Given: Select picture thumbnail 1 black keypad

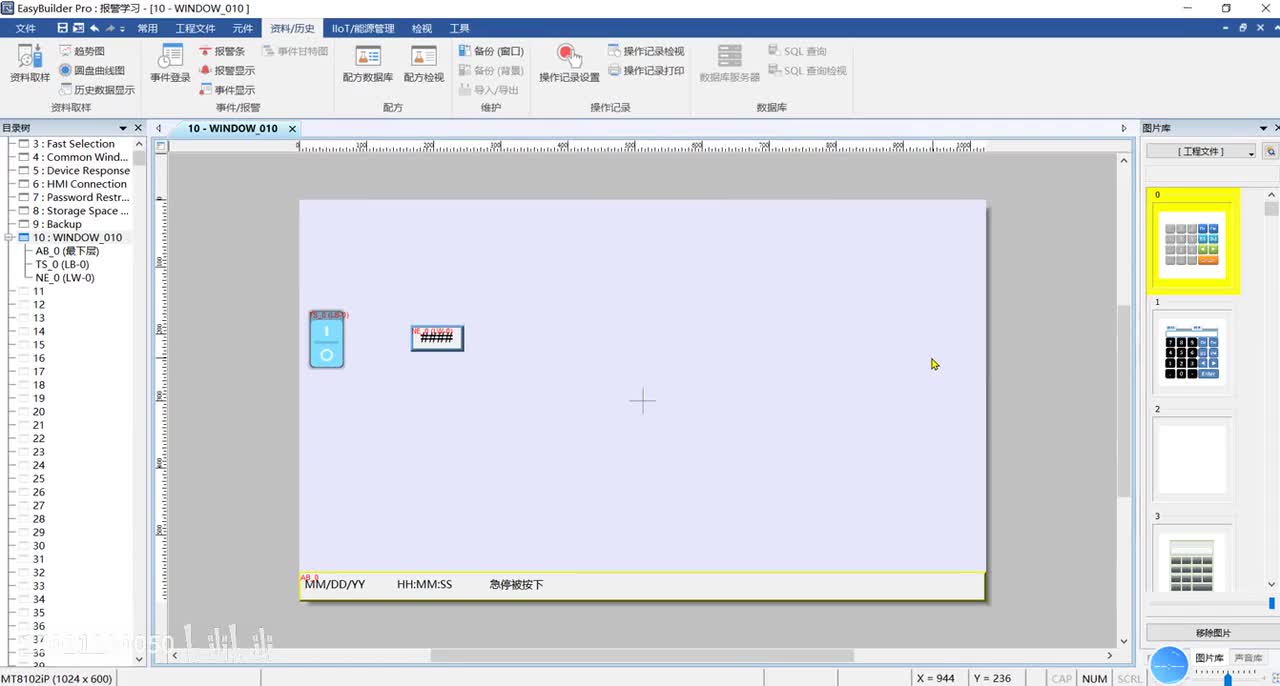Looking at the screenshot, I should (1190, 353).
